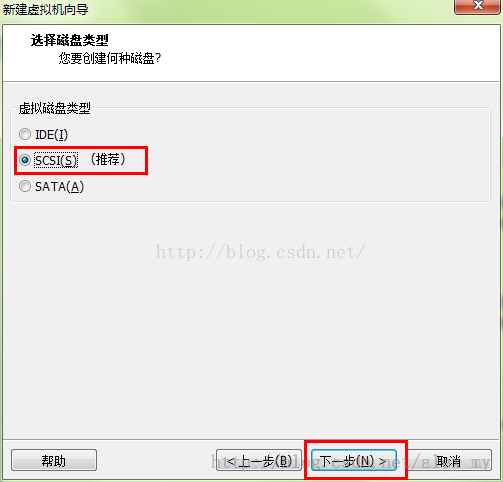Click the 虚拟磁盘类型 group label

point(55,108)
